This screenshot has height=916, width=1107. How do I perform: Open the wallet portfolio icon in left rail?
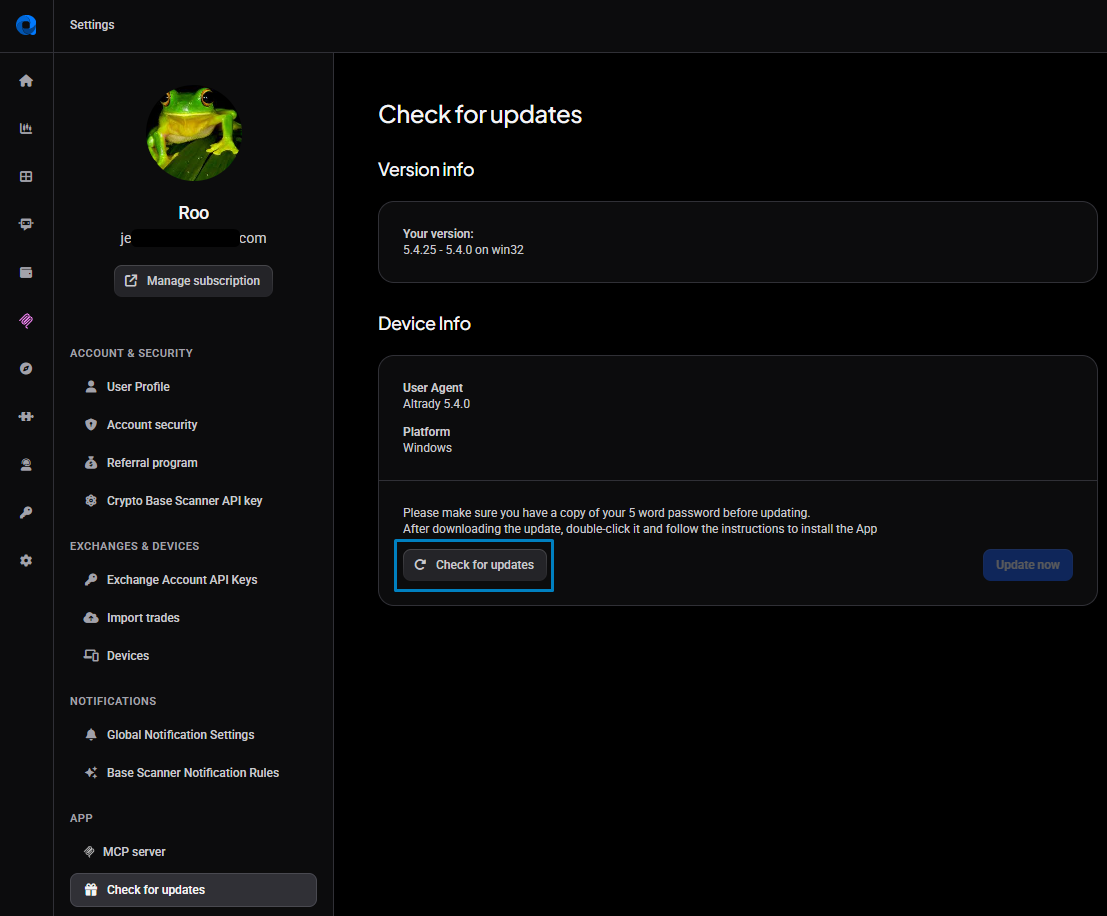[26, 273]
